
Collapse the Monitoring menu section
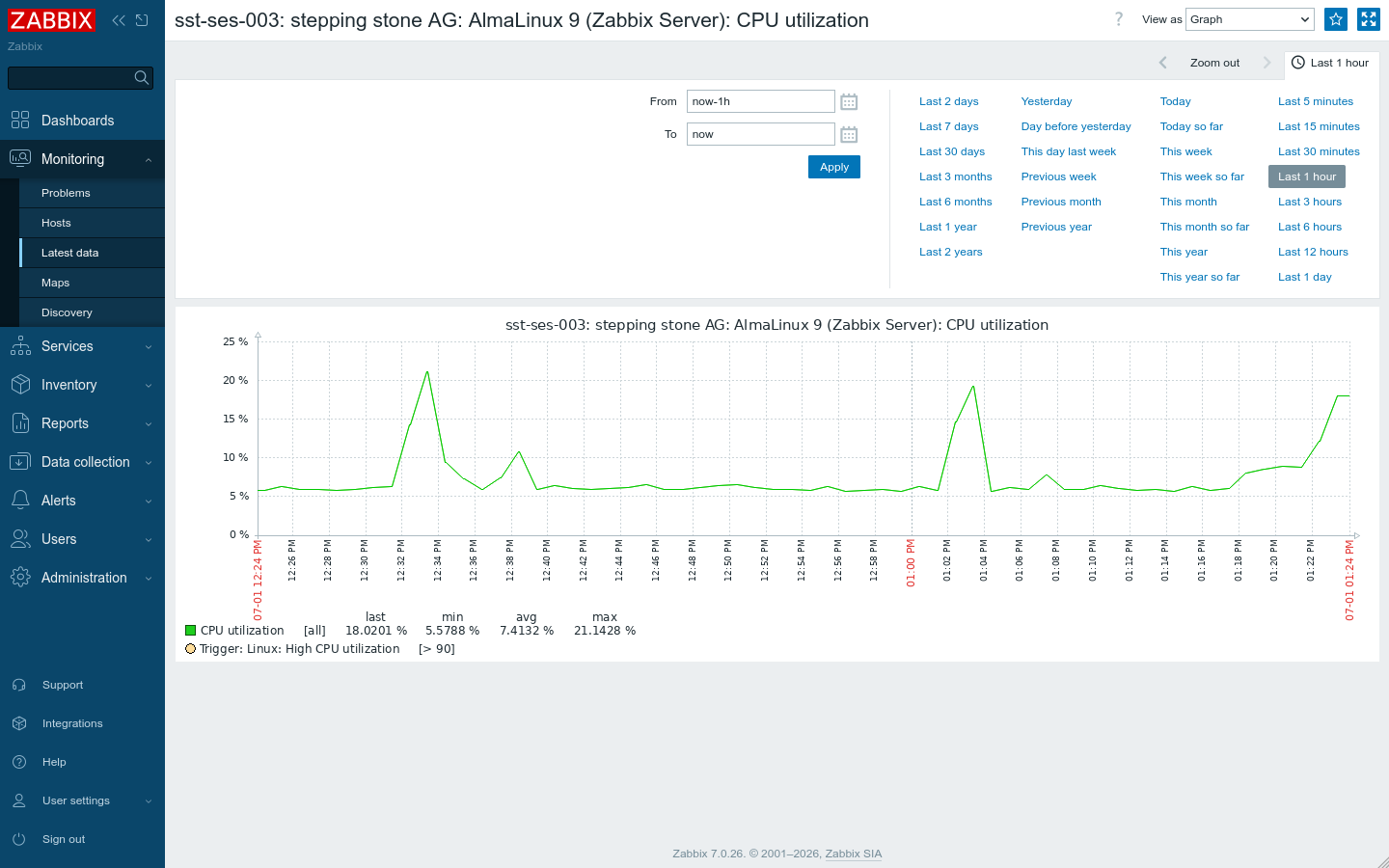tap(149, 160)
